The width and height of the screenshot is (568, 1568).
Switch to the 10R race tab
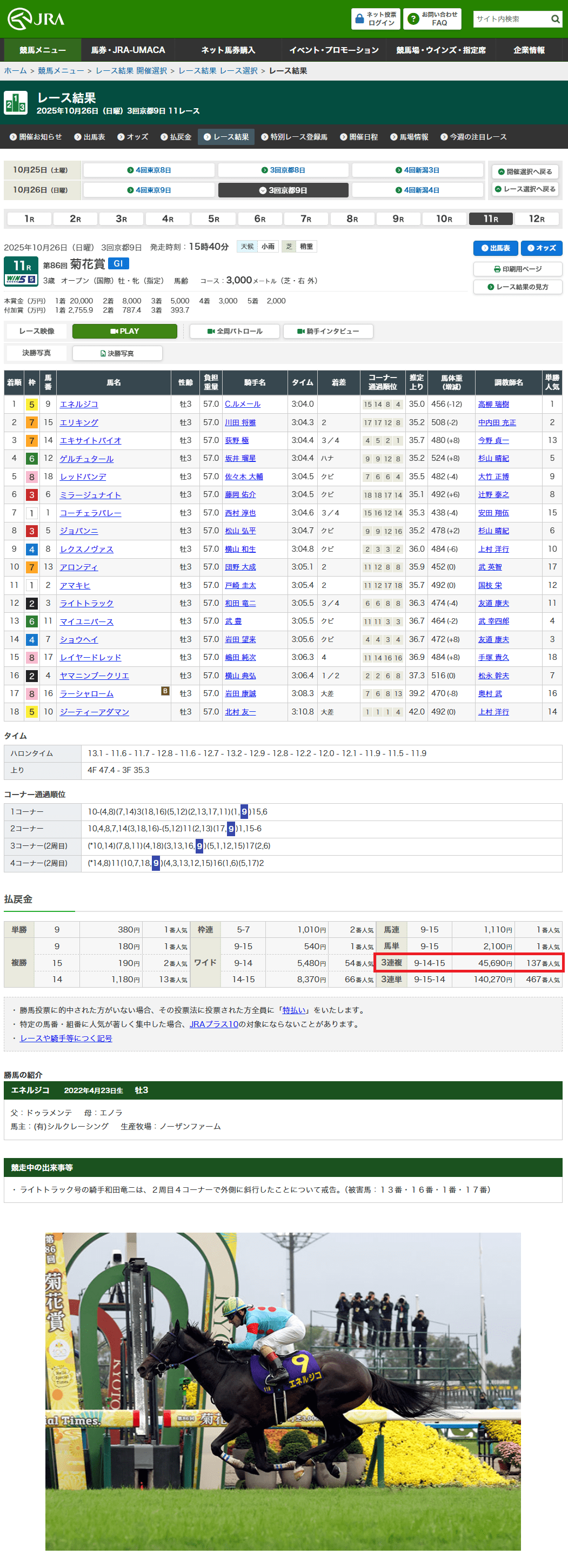pyautogui.click(x=444, y=219)
